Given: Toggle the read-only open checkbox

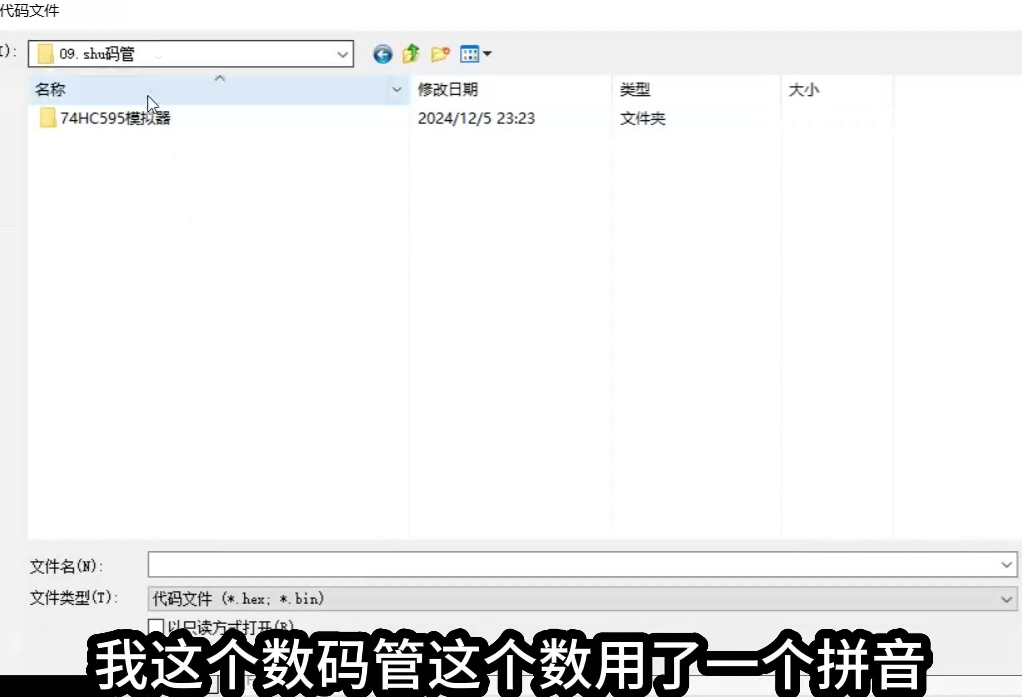Looking at the screenshot, I should click(156, 627).
